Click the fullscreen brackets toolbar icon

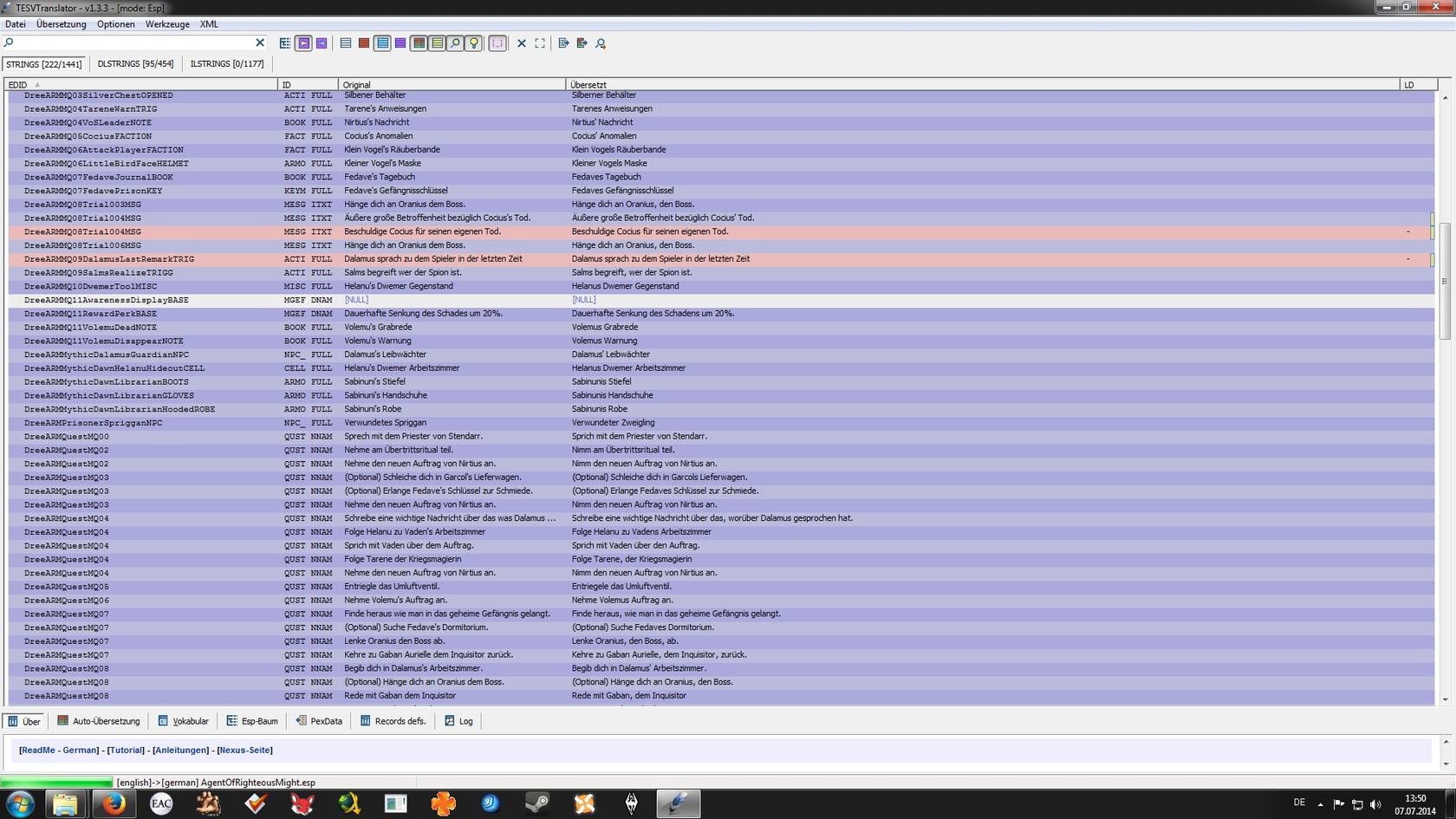[x=540, y=43]
